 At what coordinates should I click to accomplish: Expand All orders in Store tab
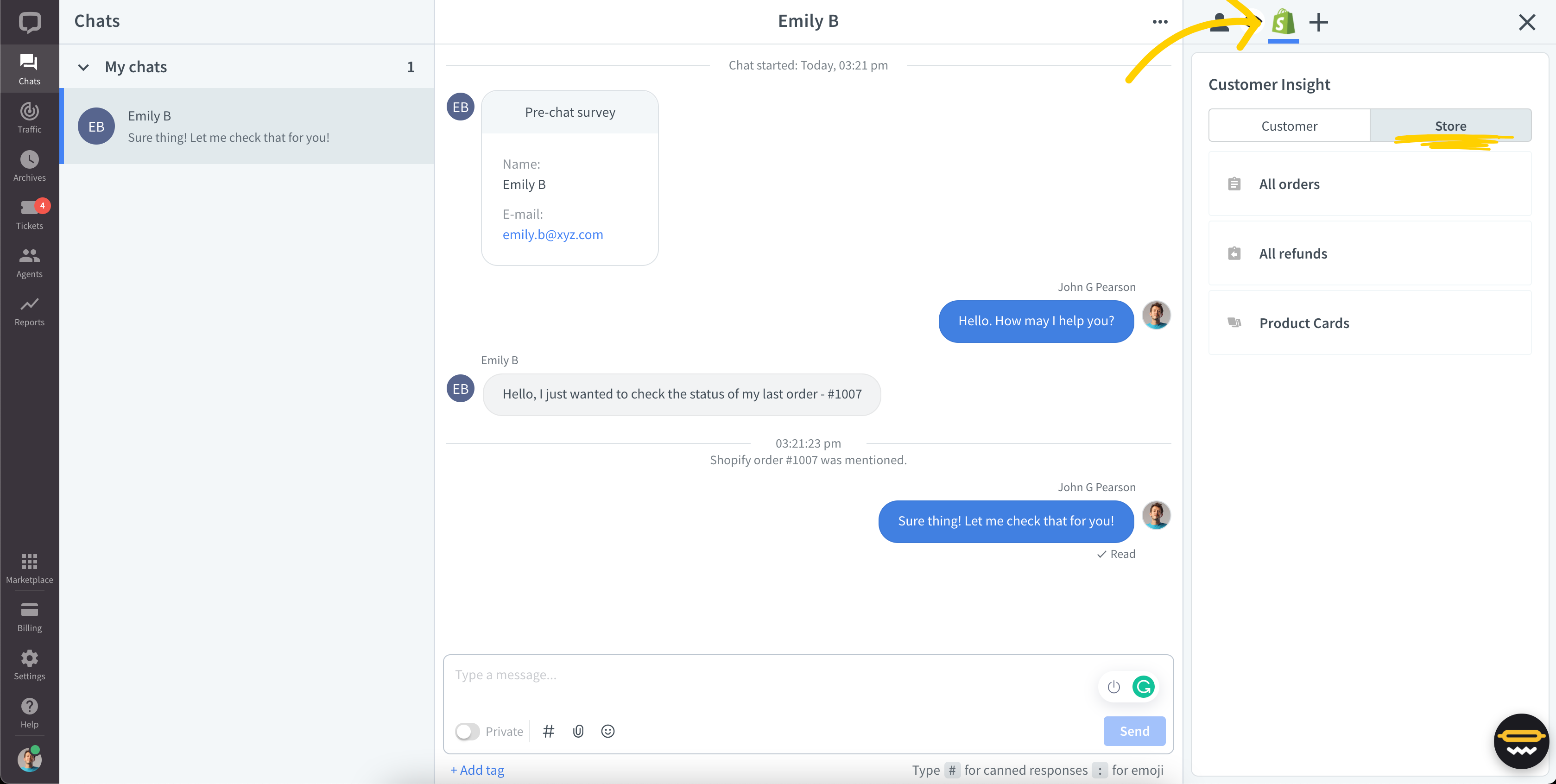pos(1289,183)
